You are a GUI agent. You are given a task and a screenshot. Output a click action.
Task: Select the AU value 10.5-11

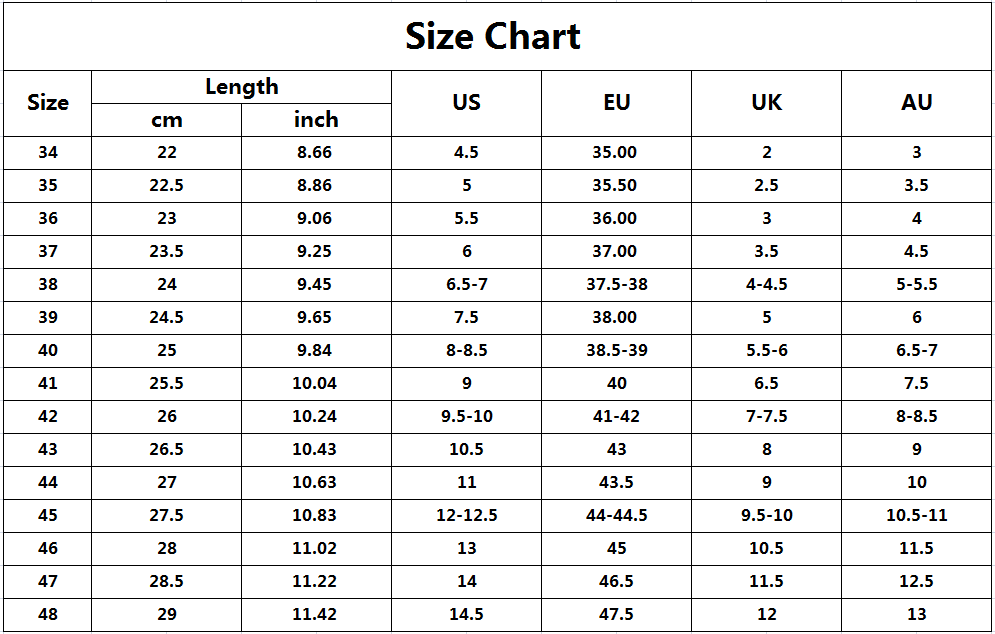click(916, 515)
